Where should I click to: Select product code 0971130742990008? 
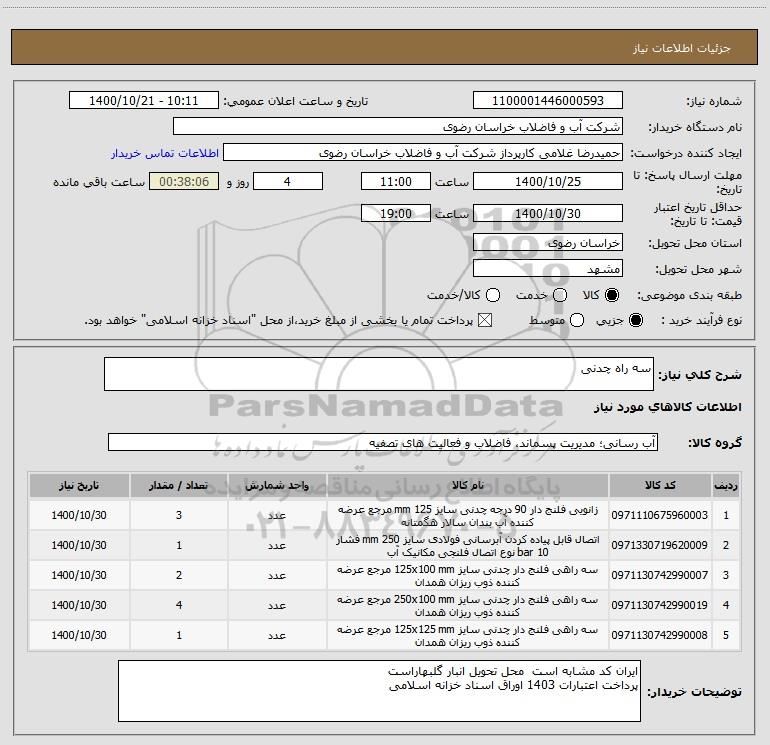tap(660, 635)
